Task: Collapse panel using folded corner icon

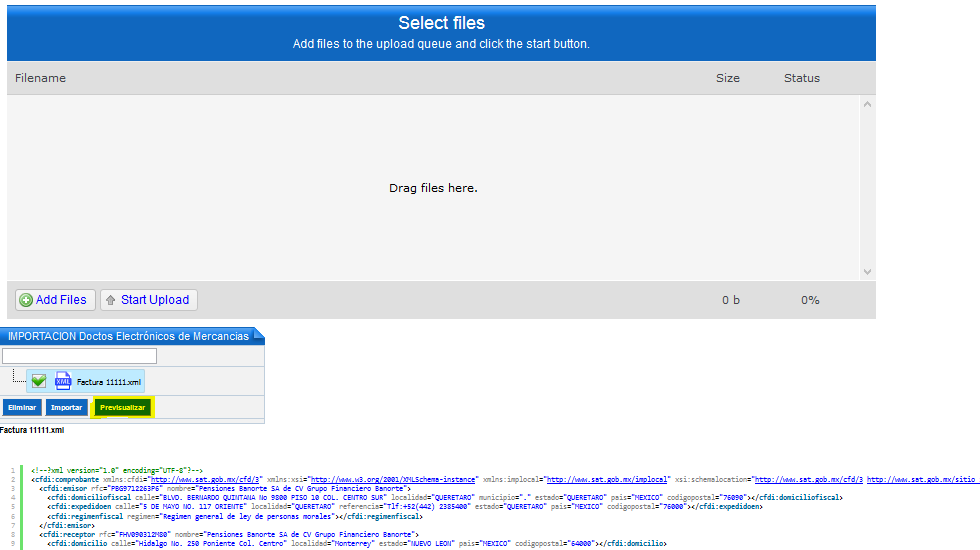Action: pyautogui.click(x=259, y=332)
